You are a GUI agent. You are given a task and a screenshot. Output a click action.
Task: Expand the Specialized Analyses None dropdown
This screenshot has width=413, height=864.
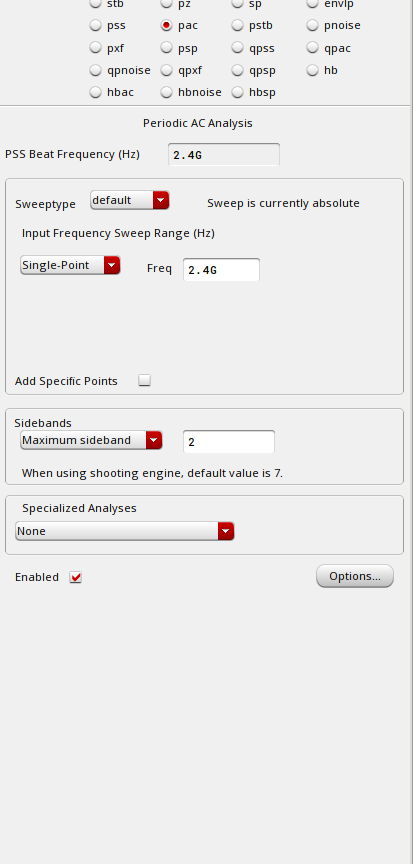125,531
